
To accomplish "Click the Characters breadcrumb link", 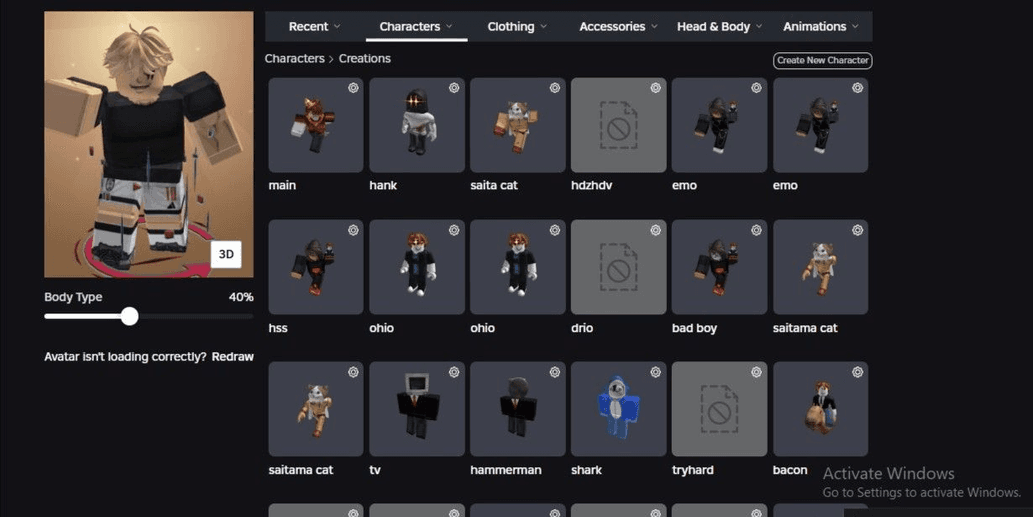I will pos(294,59).
